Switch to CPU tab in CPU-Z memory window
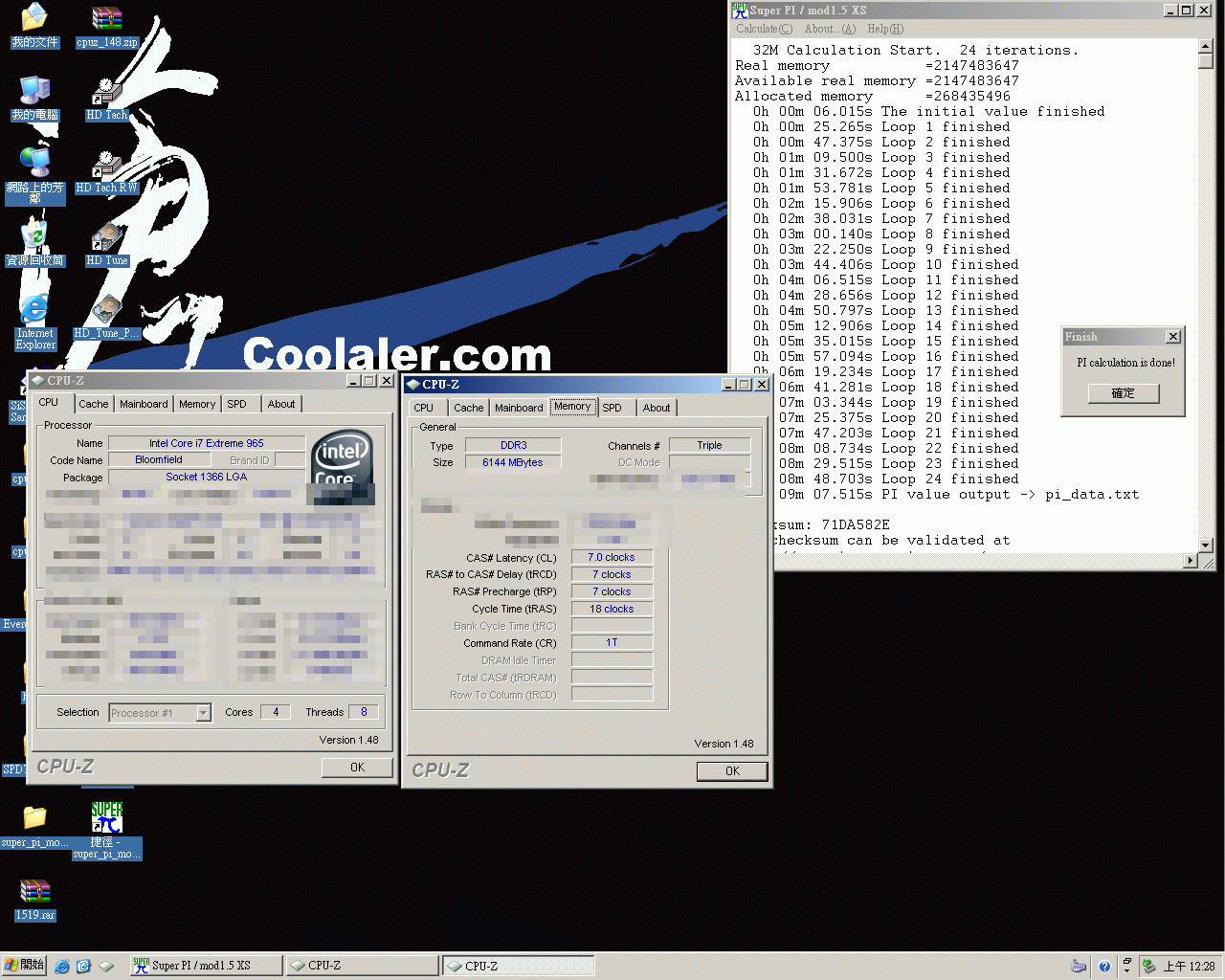Screen dimensions: 1225x980 pos(424,408)
